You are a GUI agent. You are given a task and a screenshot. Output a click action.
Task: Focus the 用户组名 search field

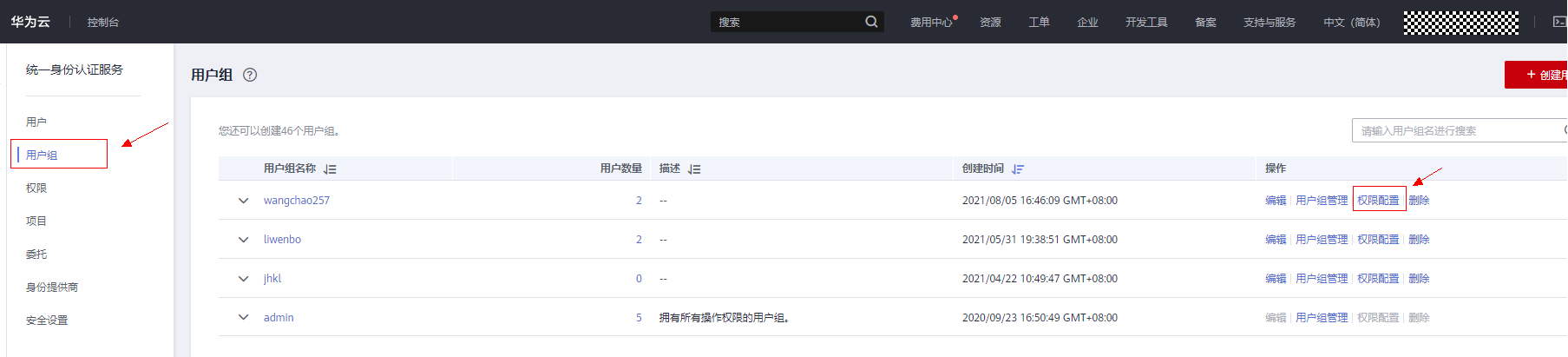[1460, 130]
